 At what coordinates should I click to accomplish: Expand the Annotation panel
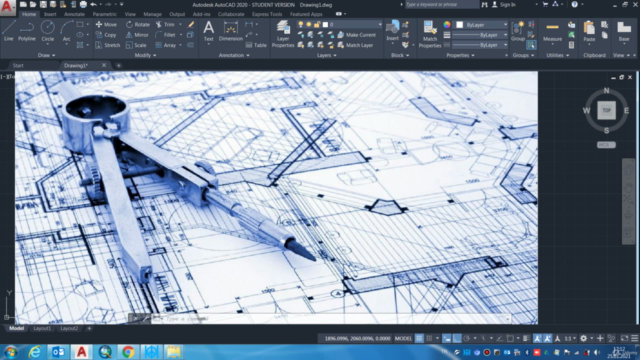[x=234, y=55]
